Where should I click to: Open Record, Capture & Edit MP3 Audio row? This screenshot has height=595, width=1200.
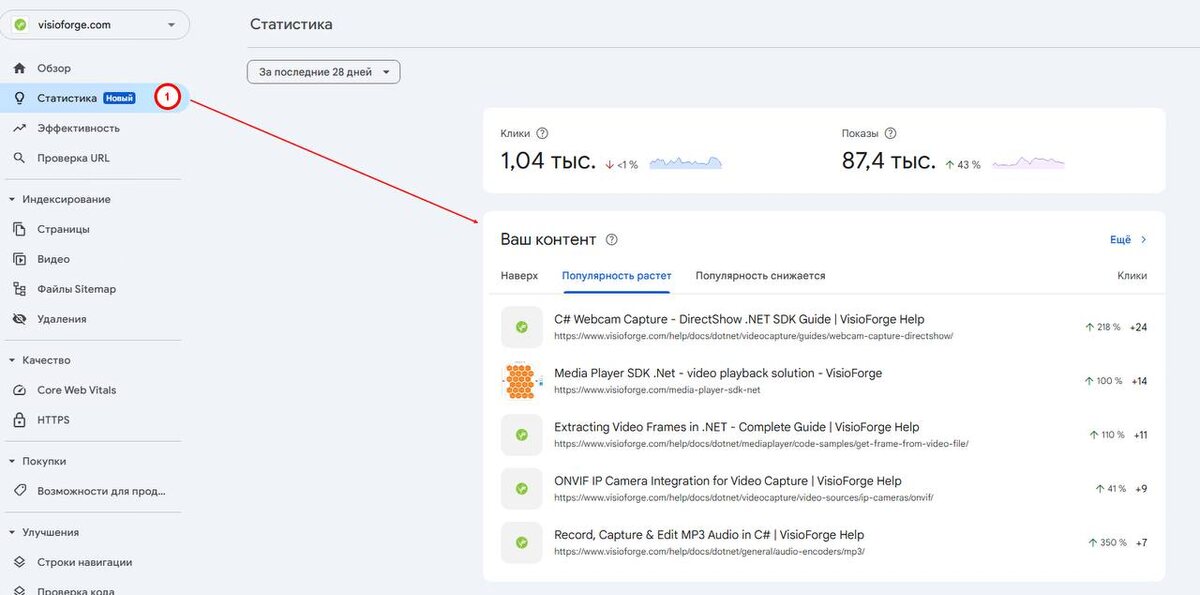[x=824, y=542]
